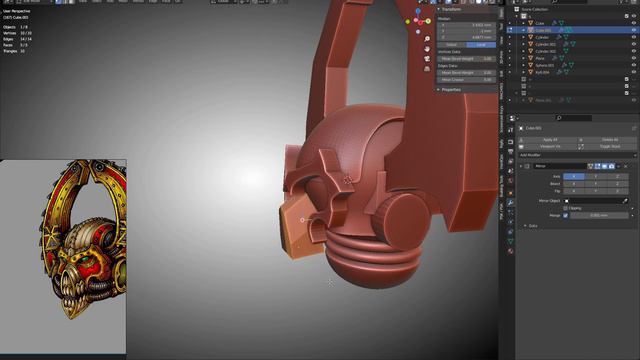Click the mesh icon of Cube object
640x360 pixels.
coord(531,23)
